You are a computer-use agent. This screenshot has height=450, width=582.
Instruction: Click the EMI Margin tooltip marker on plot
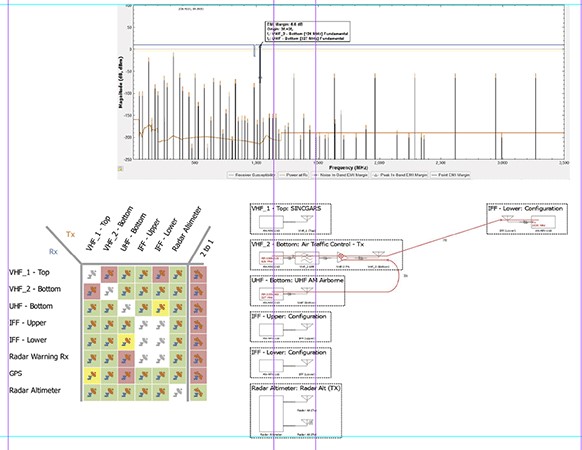(307, 31)
